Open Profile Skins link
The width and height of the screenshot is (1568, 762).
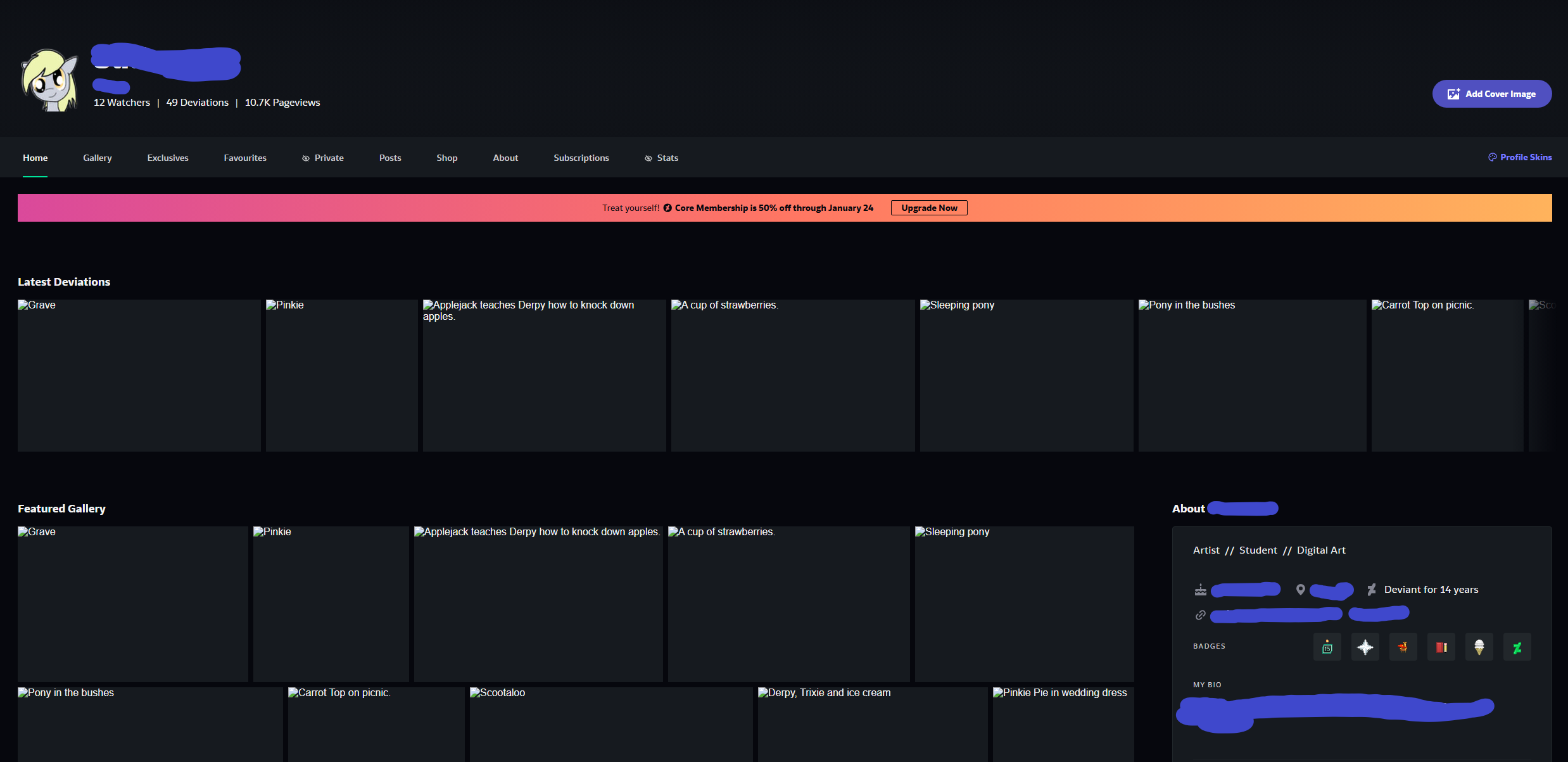click(x=1520, y=157)
